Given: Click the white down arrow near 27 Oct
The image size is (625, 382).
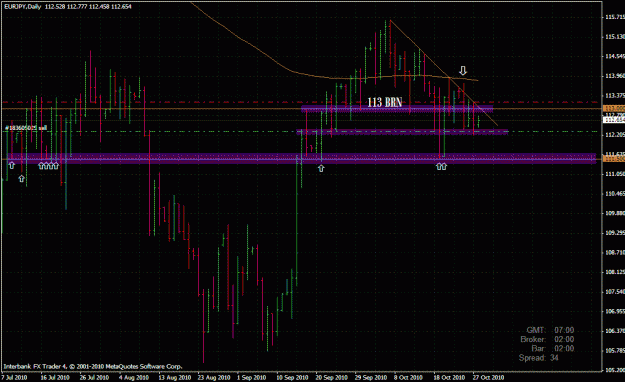Looking at the screenshot, I should click(462, 71).
